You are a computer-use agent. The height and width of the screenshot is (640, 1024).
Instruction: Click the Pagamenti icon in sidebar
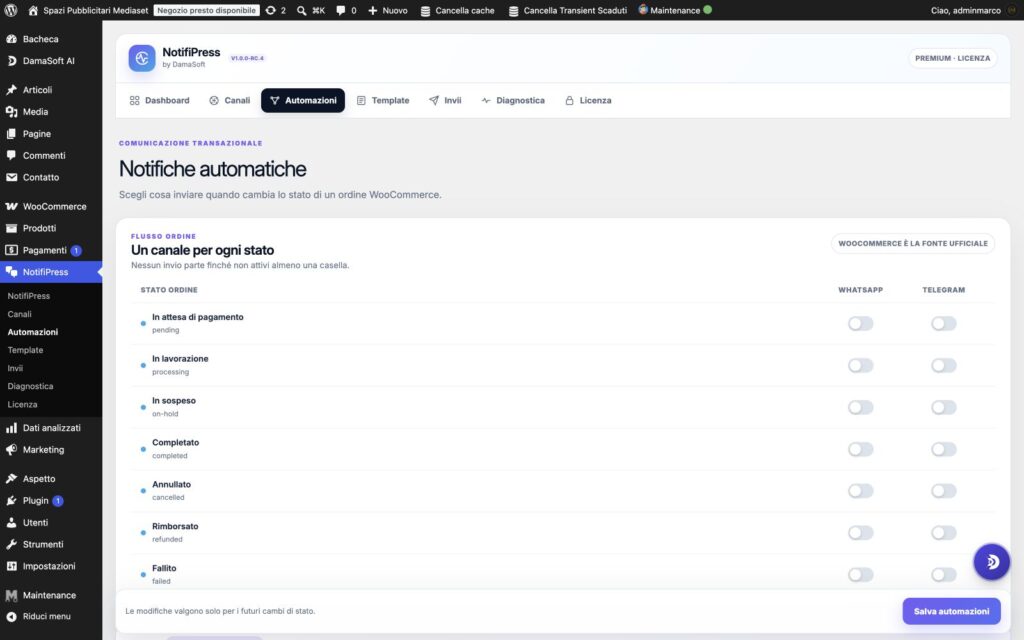coord(11,250)
